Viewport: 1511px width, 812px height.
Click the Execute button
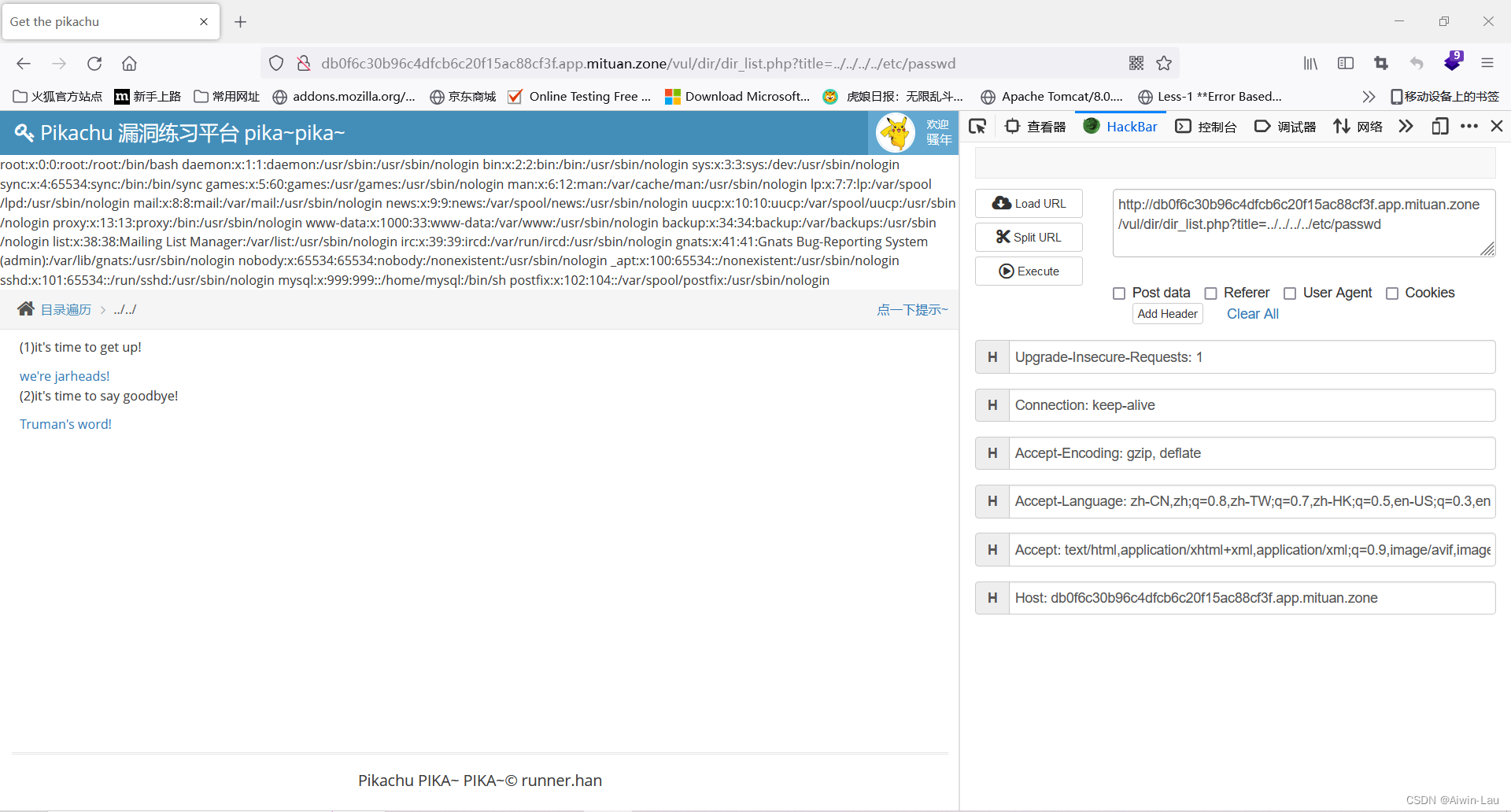coord(1029,271)
